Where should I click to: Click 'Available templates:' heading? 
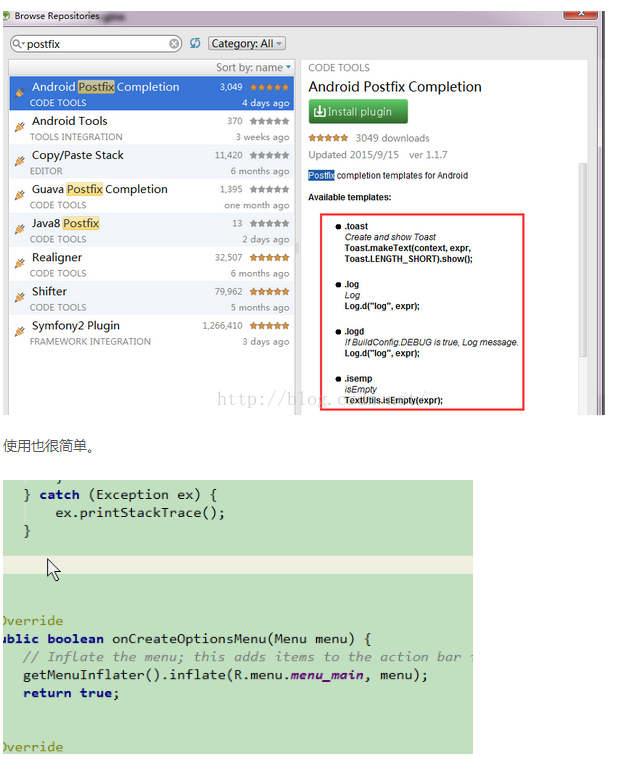(349, 197)
